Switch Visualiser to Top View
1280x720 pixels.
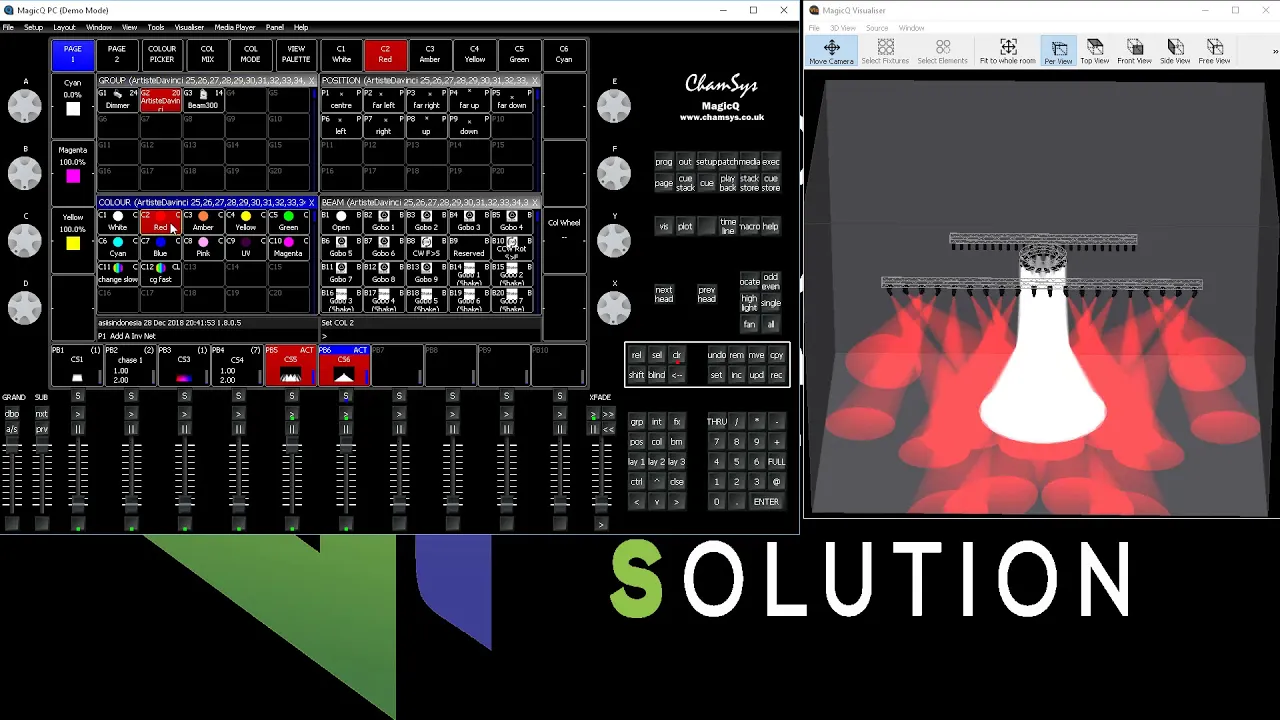(1095, 51)
